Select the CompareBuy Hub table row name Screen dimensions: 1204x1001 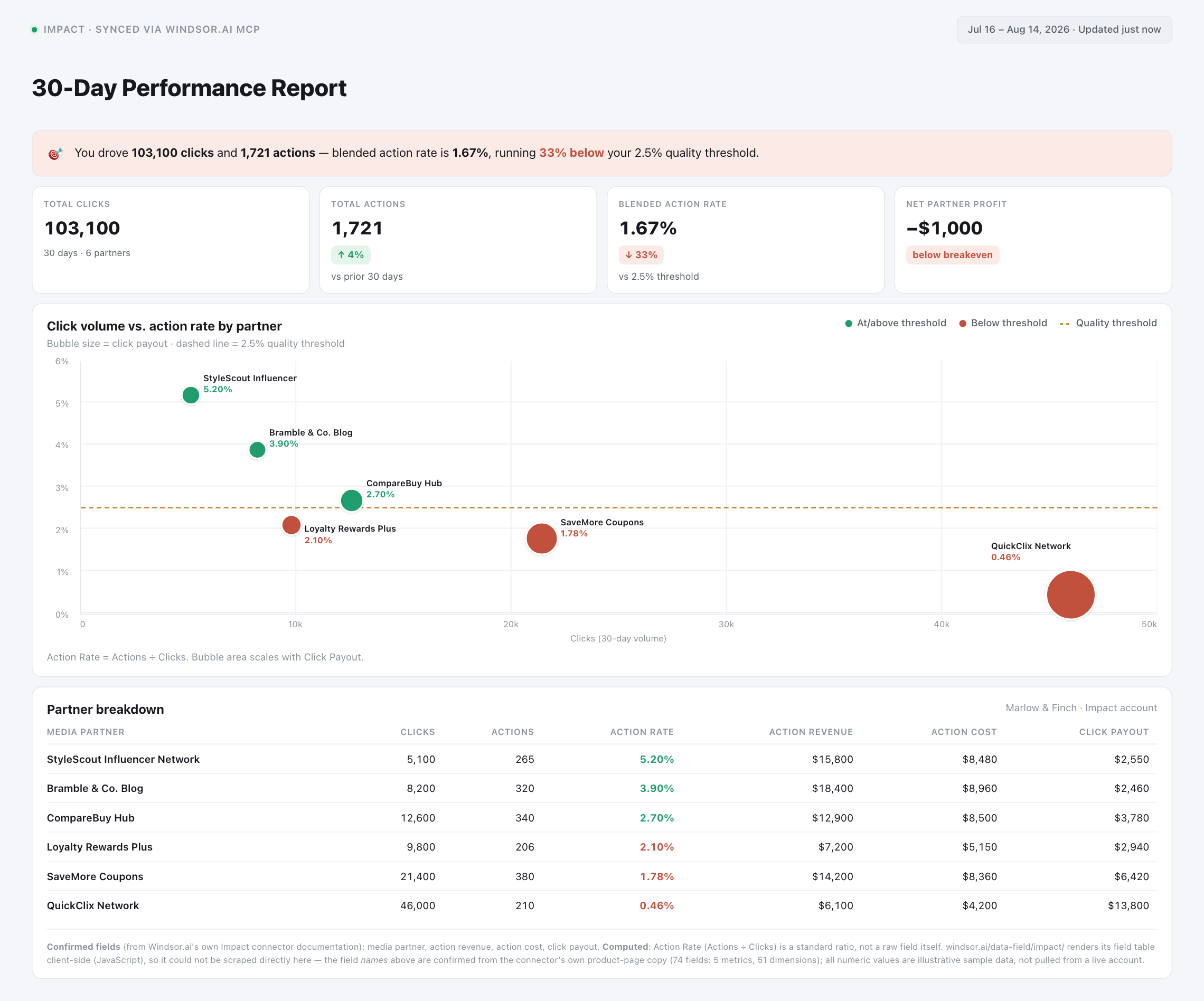click(x=91, y=818)
